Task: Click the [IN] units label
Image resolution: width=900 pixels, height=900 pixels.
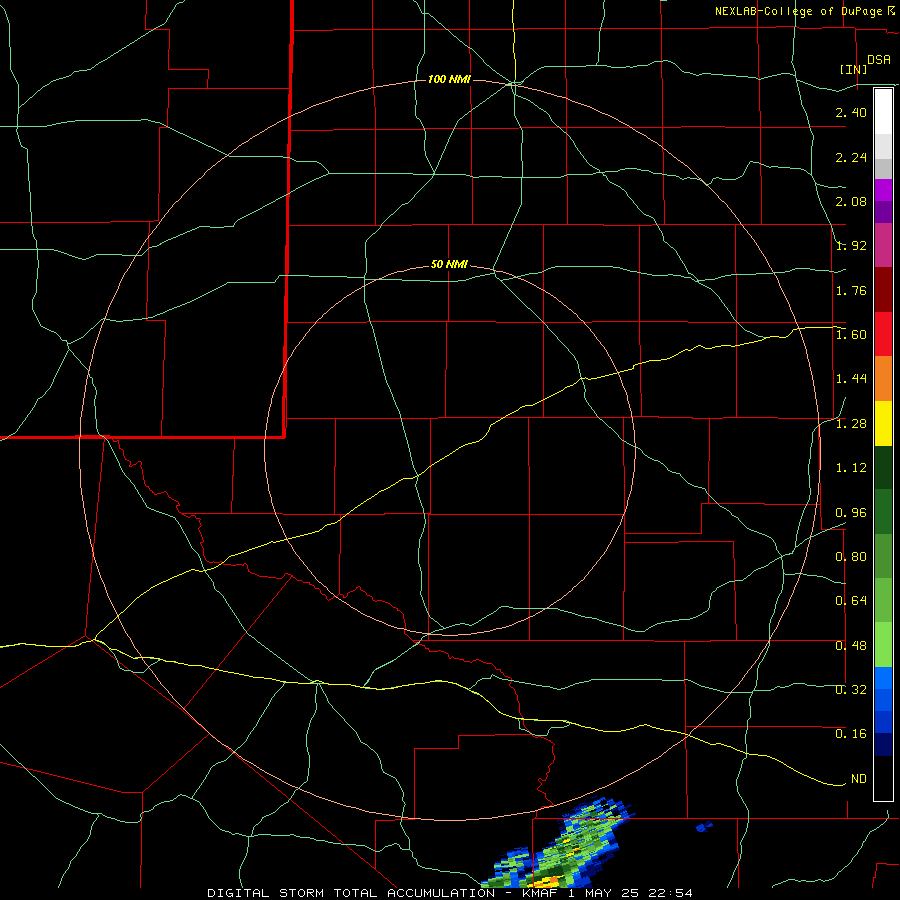Action: tap(853, 69)
